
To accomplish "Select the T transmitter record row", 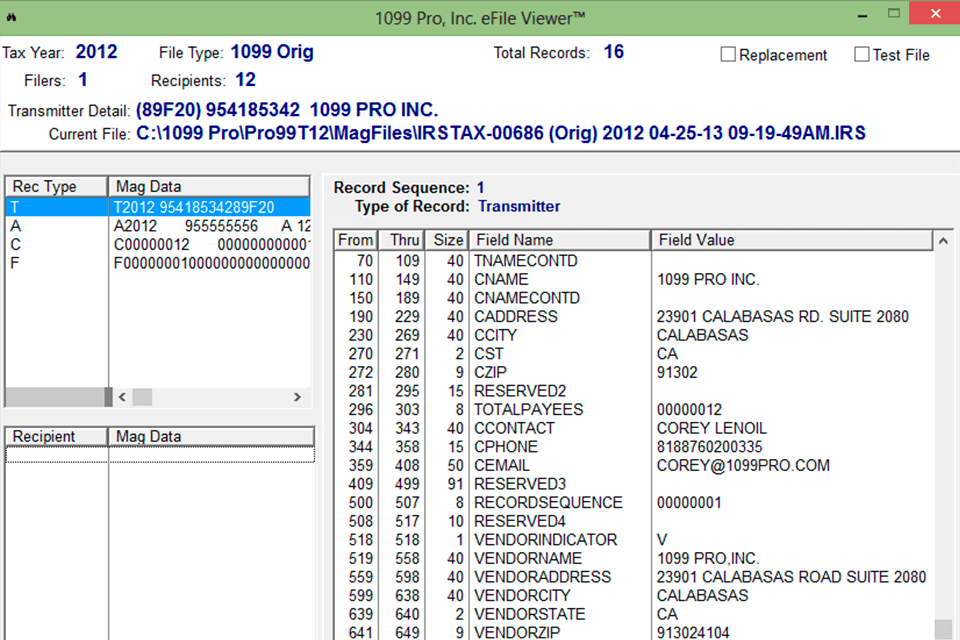I will click(158, 207).
